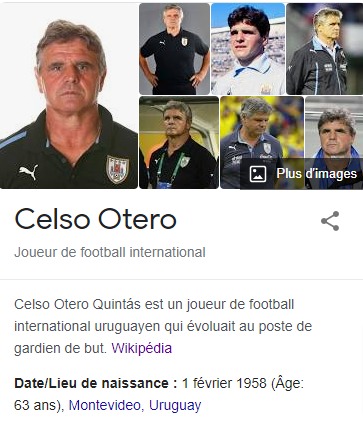Open the photo of him standing, hands on hips

point(174,49)
